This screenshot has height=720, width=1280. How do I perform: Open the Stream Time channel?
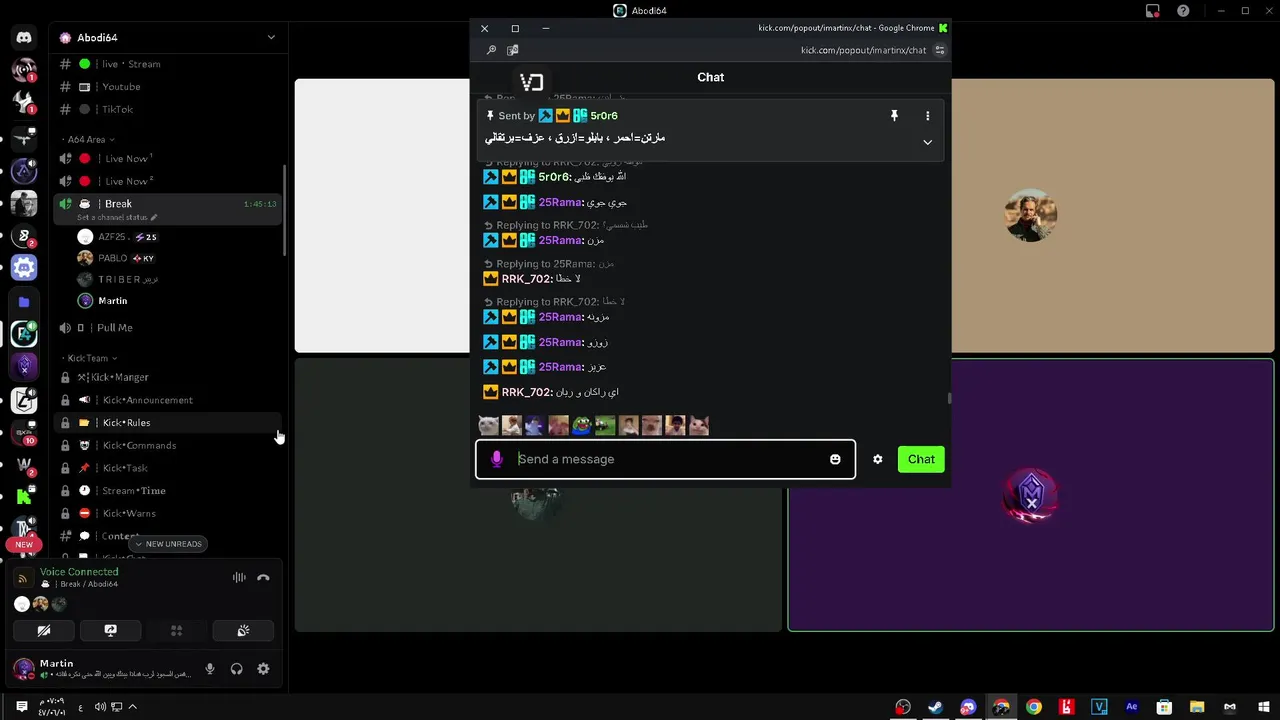tap(167, 491)
